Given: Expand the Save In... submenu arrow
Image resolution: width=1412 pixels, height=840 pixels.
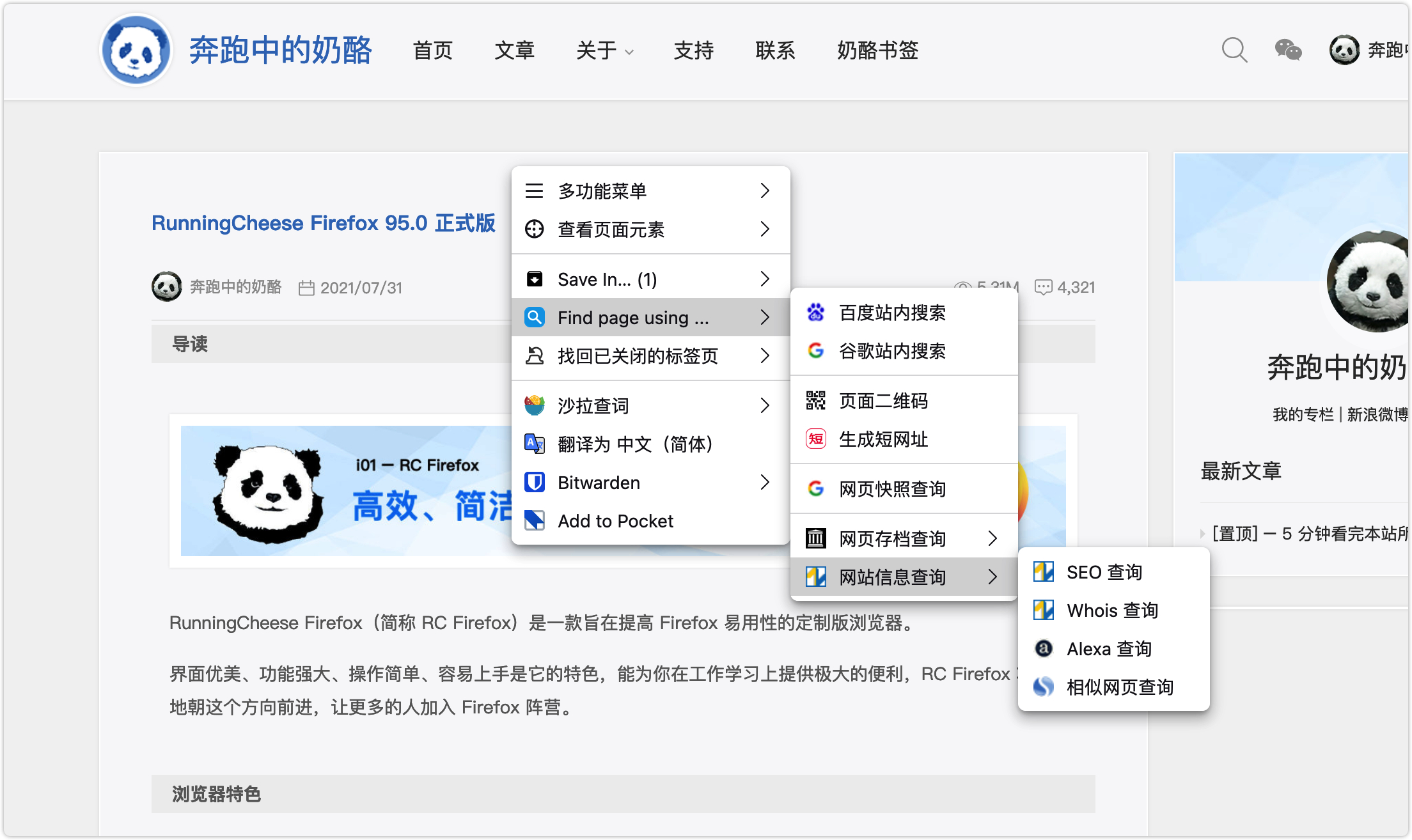Looking at the screenshot, I should click(765, 279).
